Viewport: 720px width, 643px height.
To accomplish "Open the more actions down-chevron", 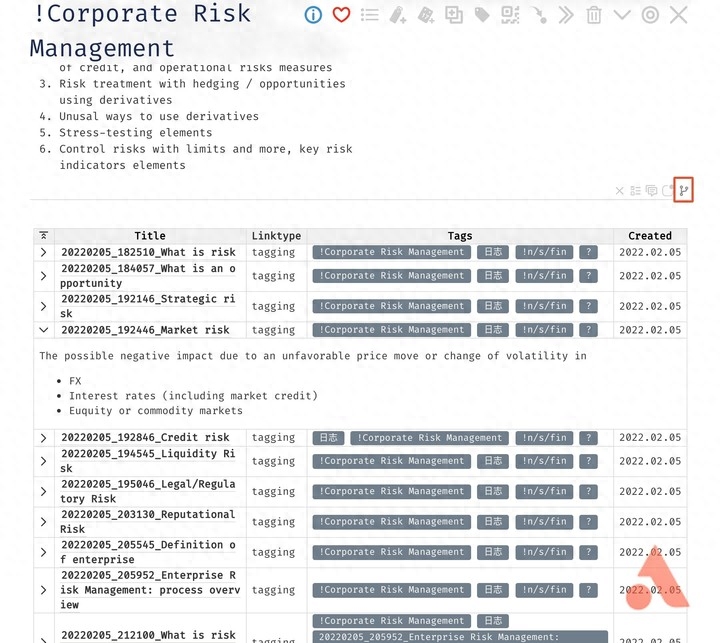I will [x=622, y=15].
